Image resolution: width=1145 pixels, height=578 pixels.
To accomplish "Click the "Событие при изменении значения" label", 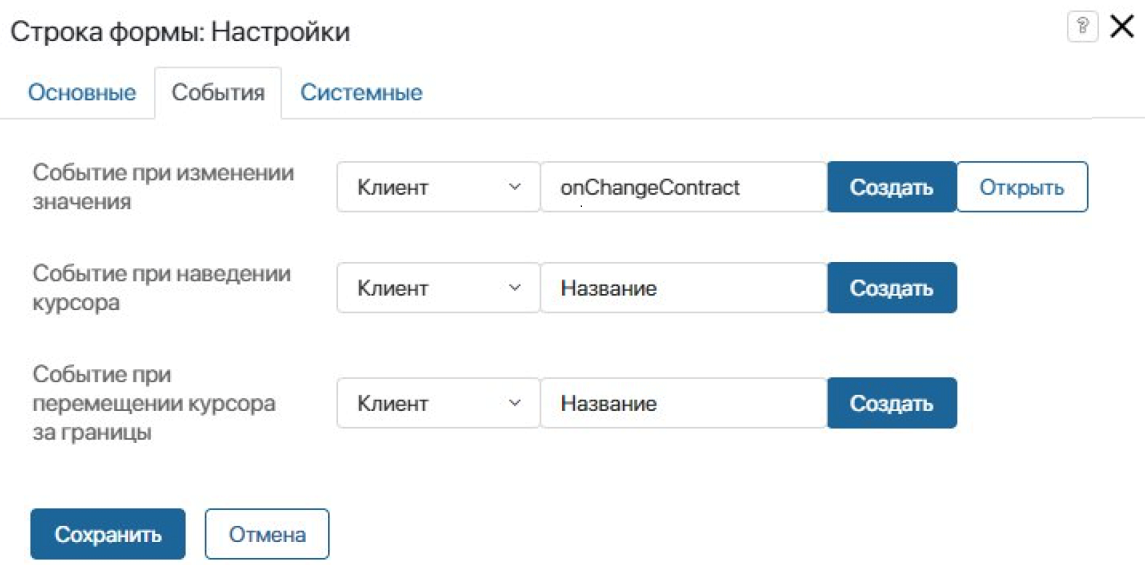I will (163, 187).
